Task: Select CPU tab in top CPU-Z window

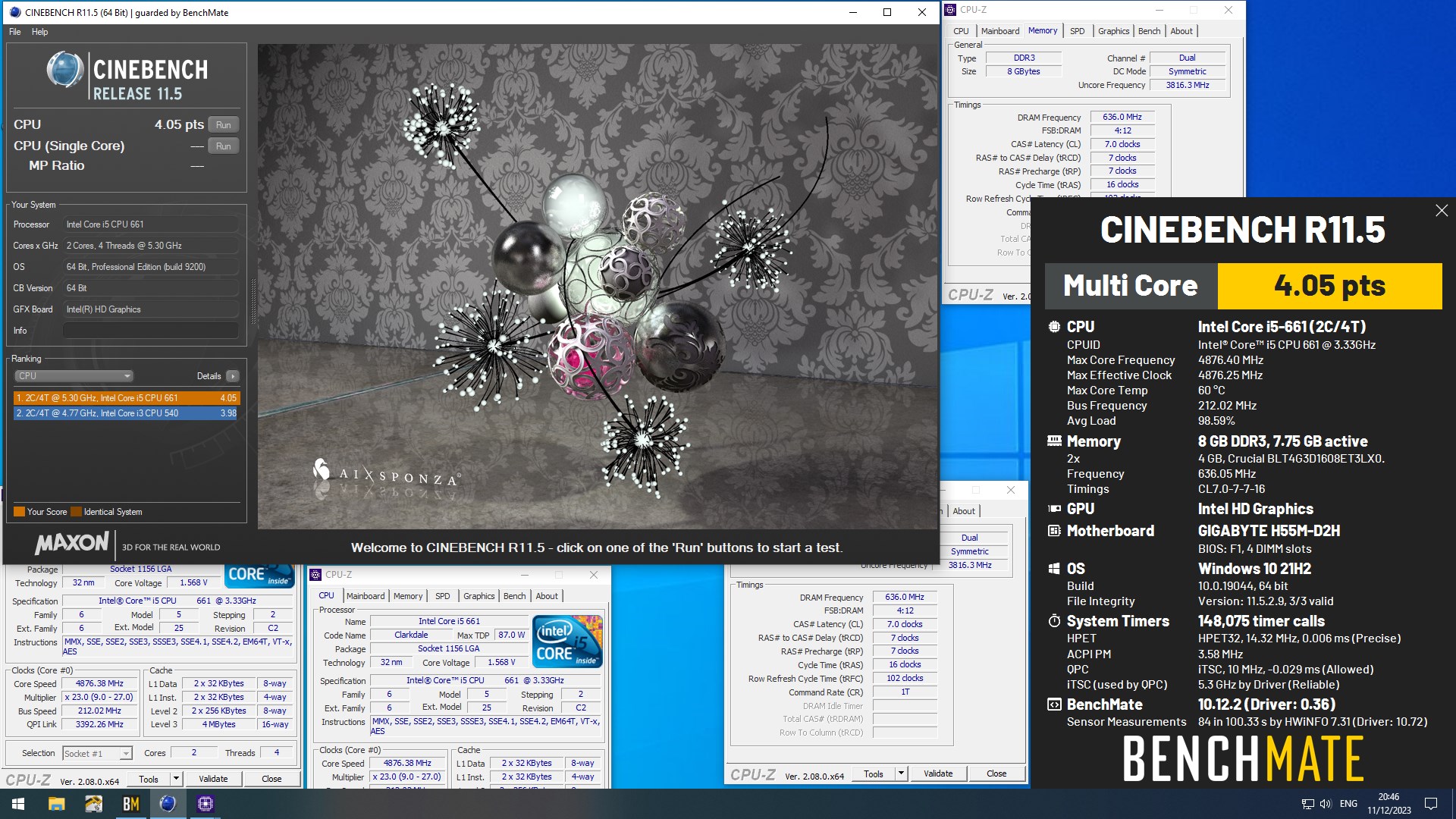Action: point(961,31)
